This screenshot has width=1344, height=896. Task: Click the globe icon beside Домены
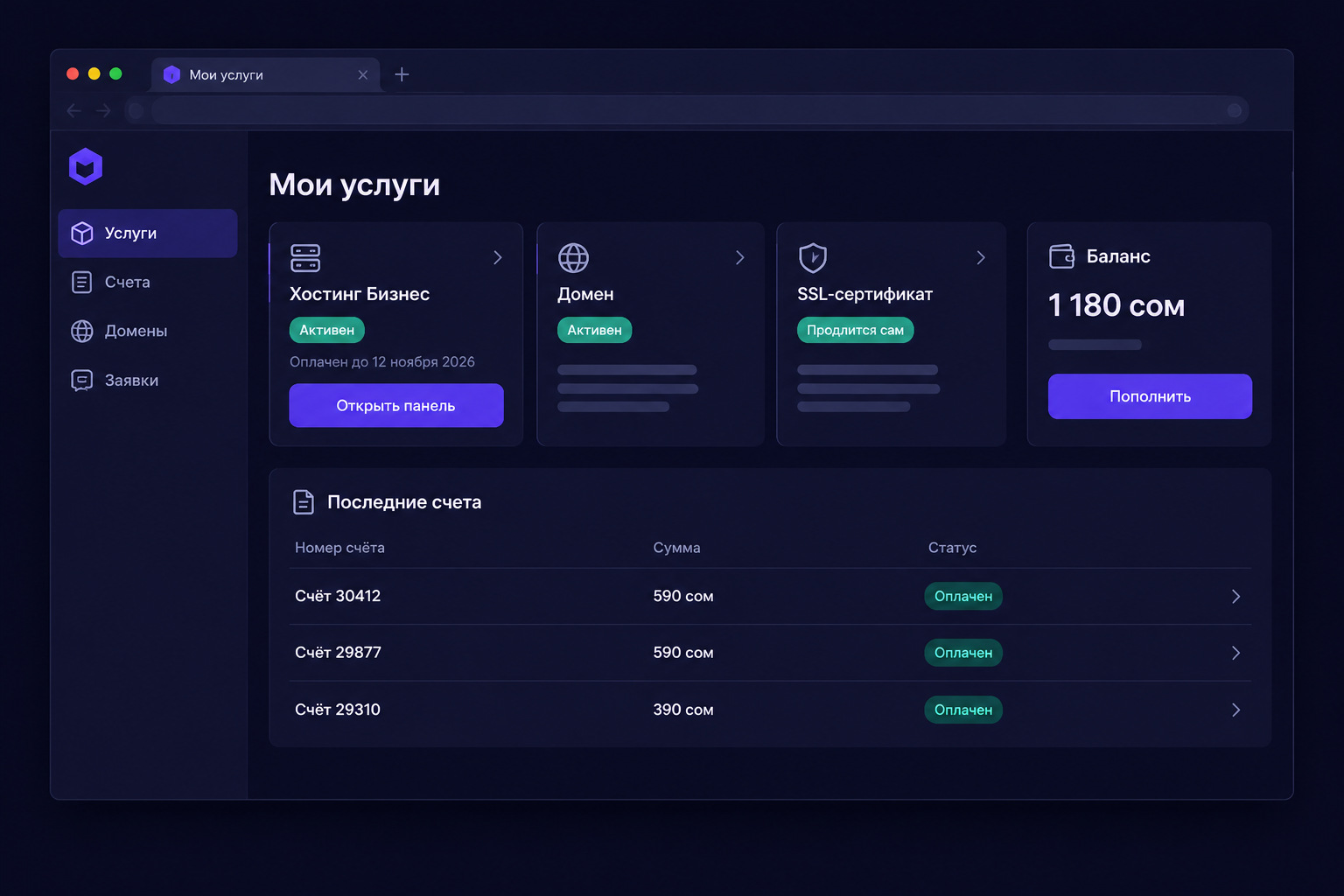(82, 331)
